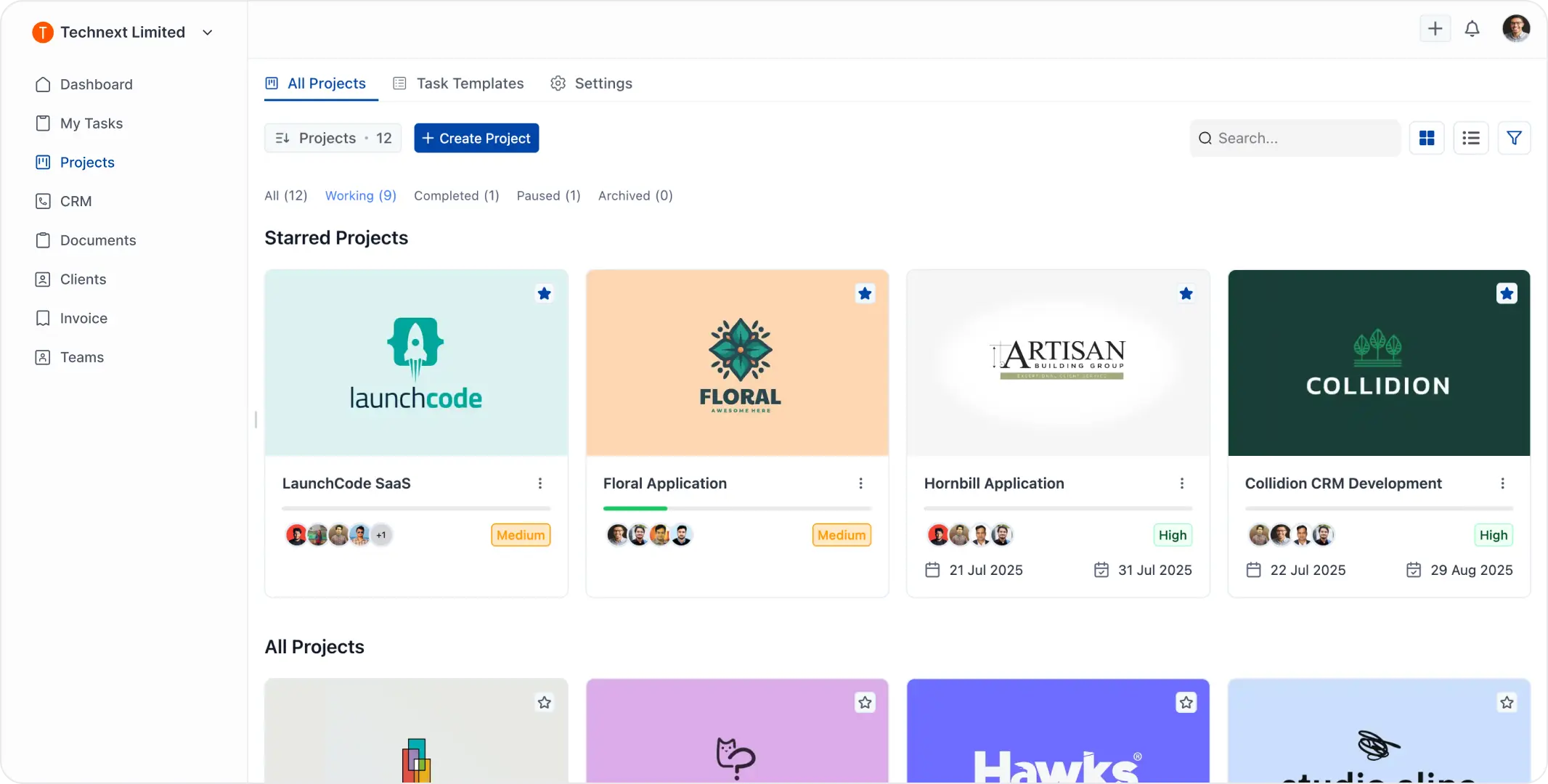Open the Collidion CRM Development title
Screen dimensions: 1548x784
(x=1343, y=483)
